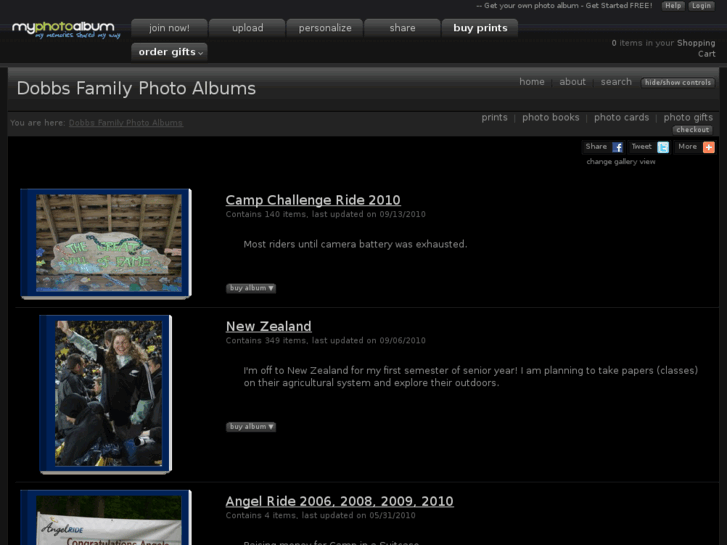Click the Tweet label
The image size is (727, 545).
point(641,147)
